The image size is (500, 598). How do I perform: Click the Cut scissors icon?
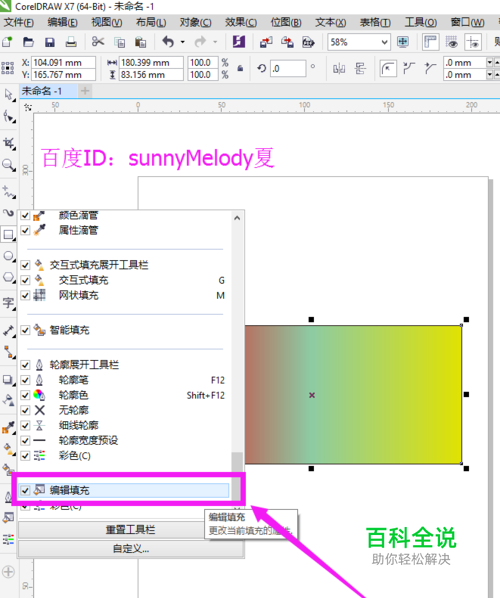(98, 41)
